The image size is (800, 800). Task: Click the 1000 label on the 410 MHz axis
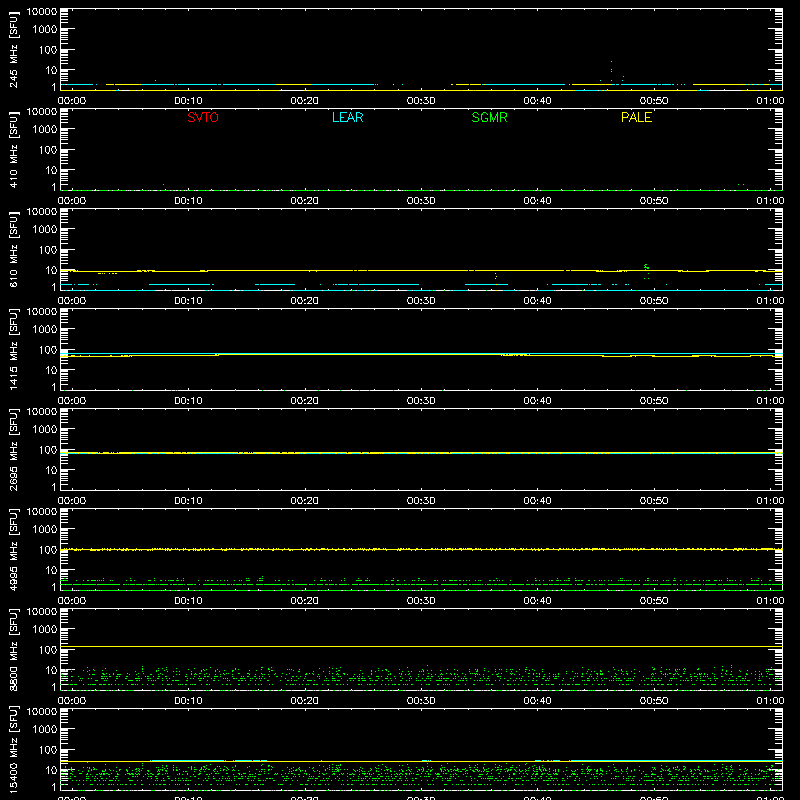[x=45, y=130]
